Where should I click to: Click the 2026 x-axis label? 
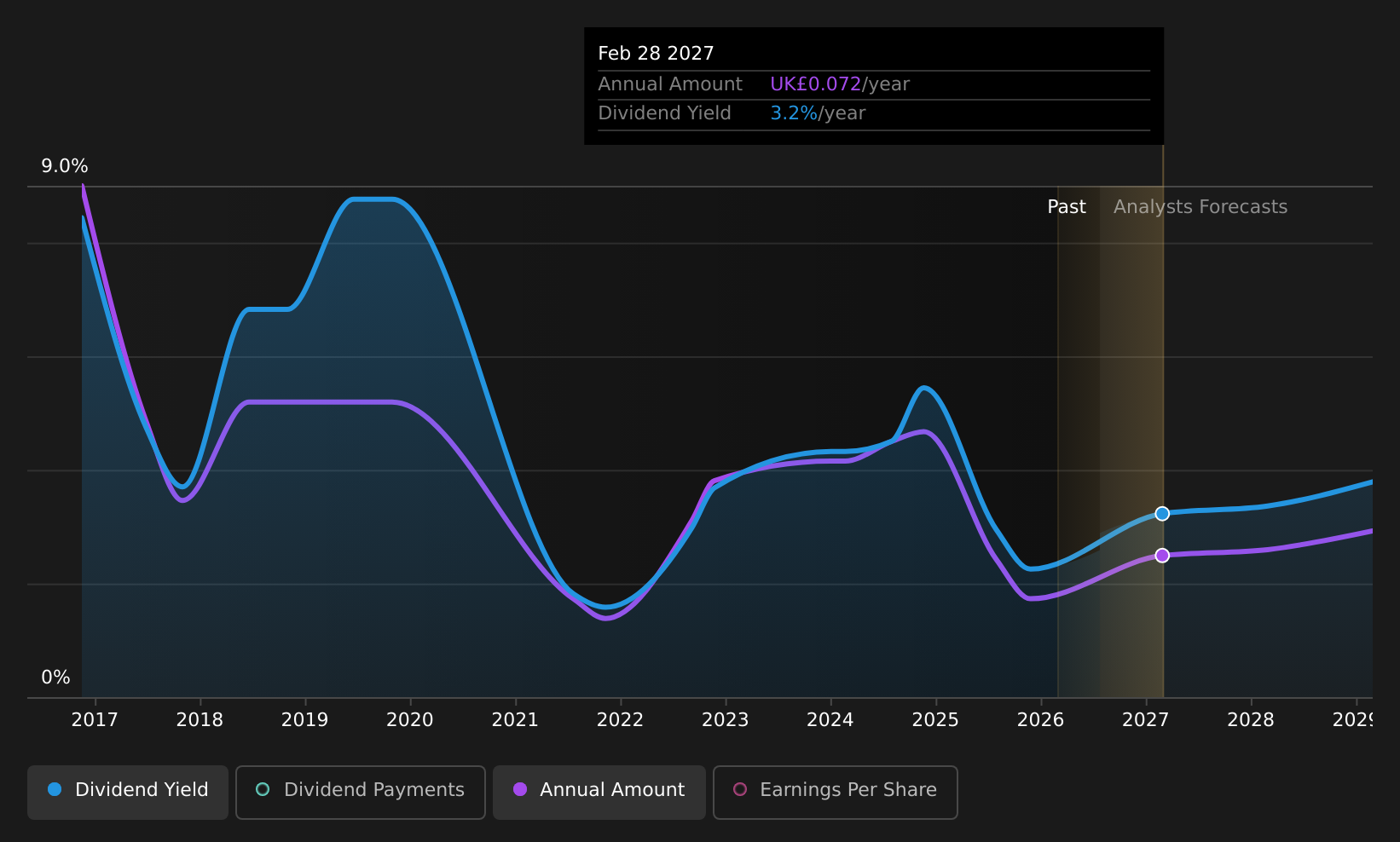(1040, 720)
